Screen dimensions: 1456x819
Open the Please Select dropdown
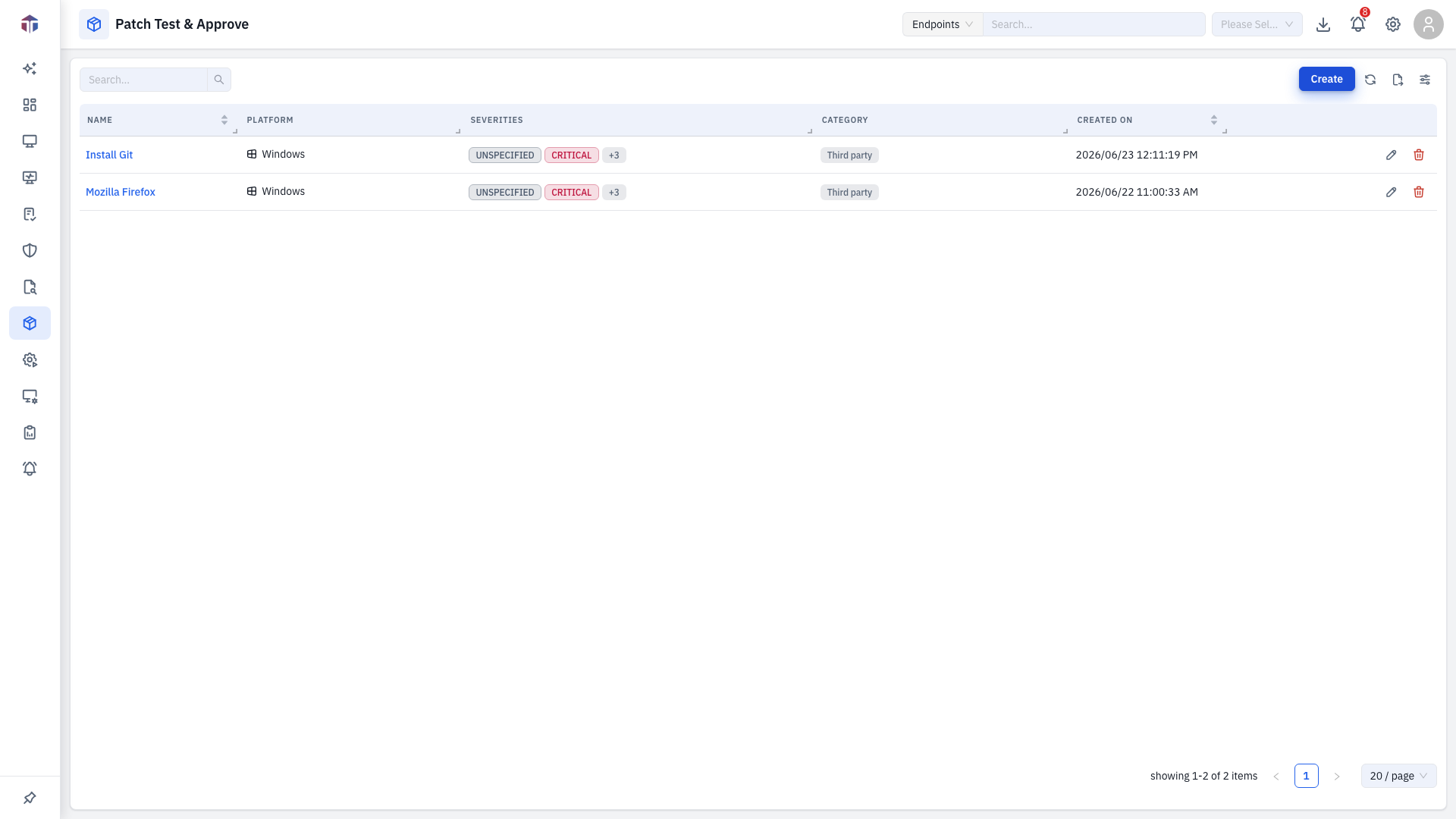coord(1257,24)
